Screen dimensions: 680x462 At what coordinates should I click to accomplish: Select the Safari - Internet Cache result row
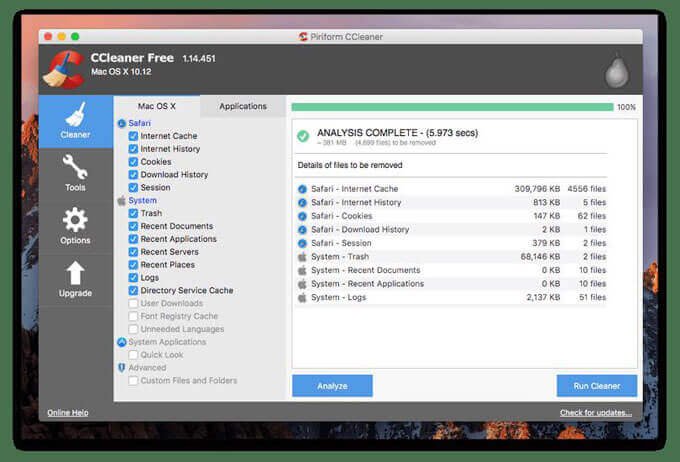click(451, 189)
